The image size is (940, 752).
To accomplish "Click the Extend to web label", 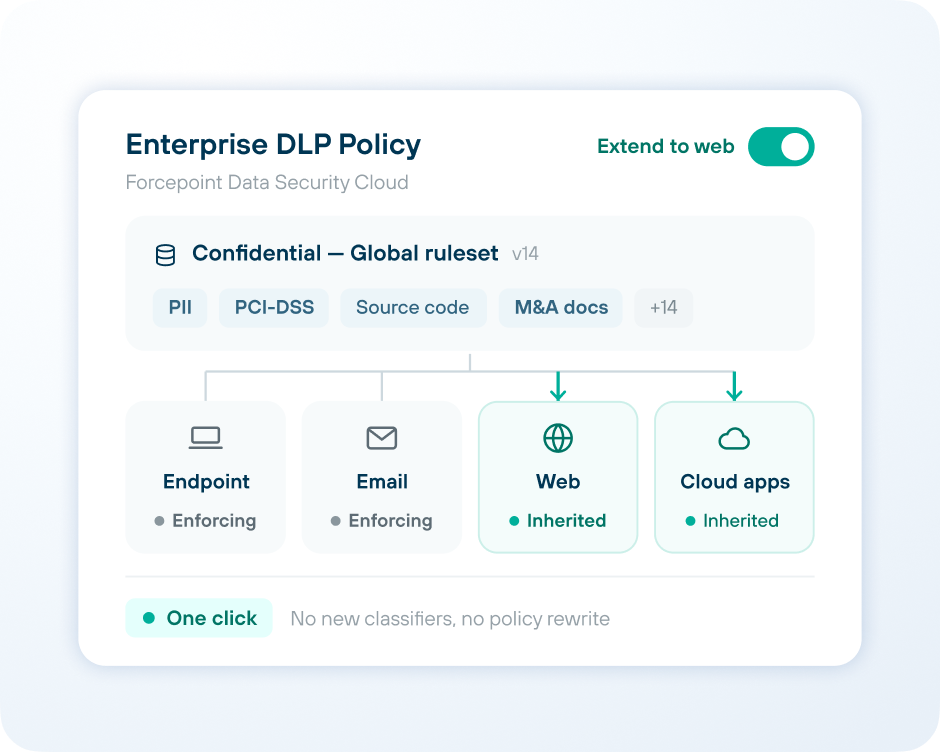I will (x=665, y=146).
